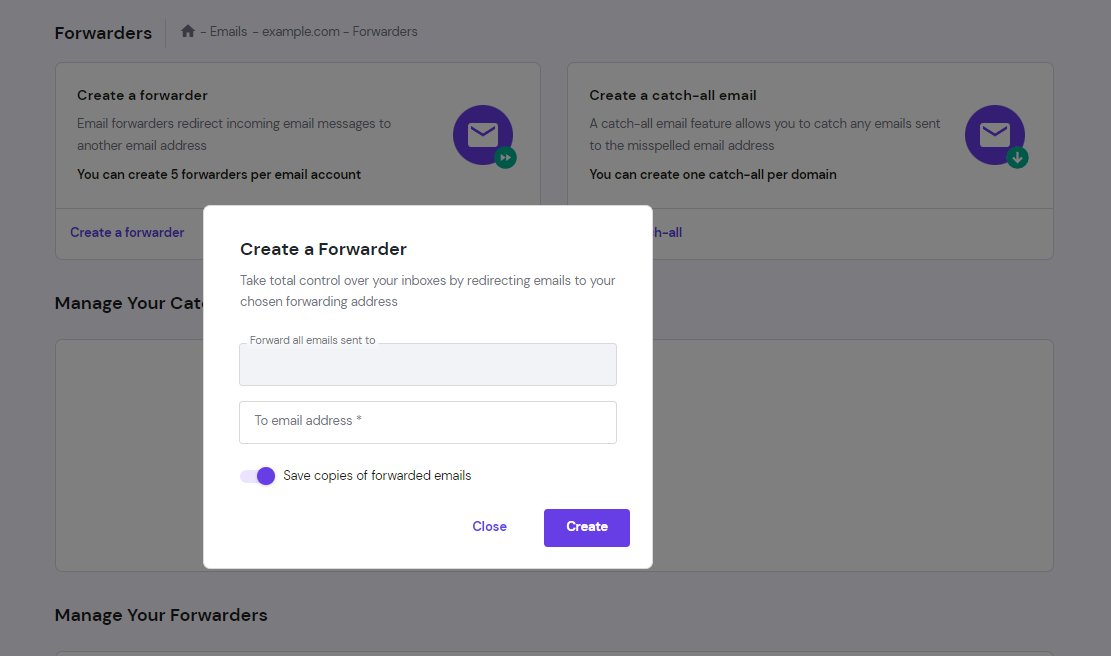Navigate to Emails via the breadcrumb
The width and height of the screenshot is (1111, 656).
tap(228, 31)
